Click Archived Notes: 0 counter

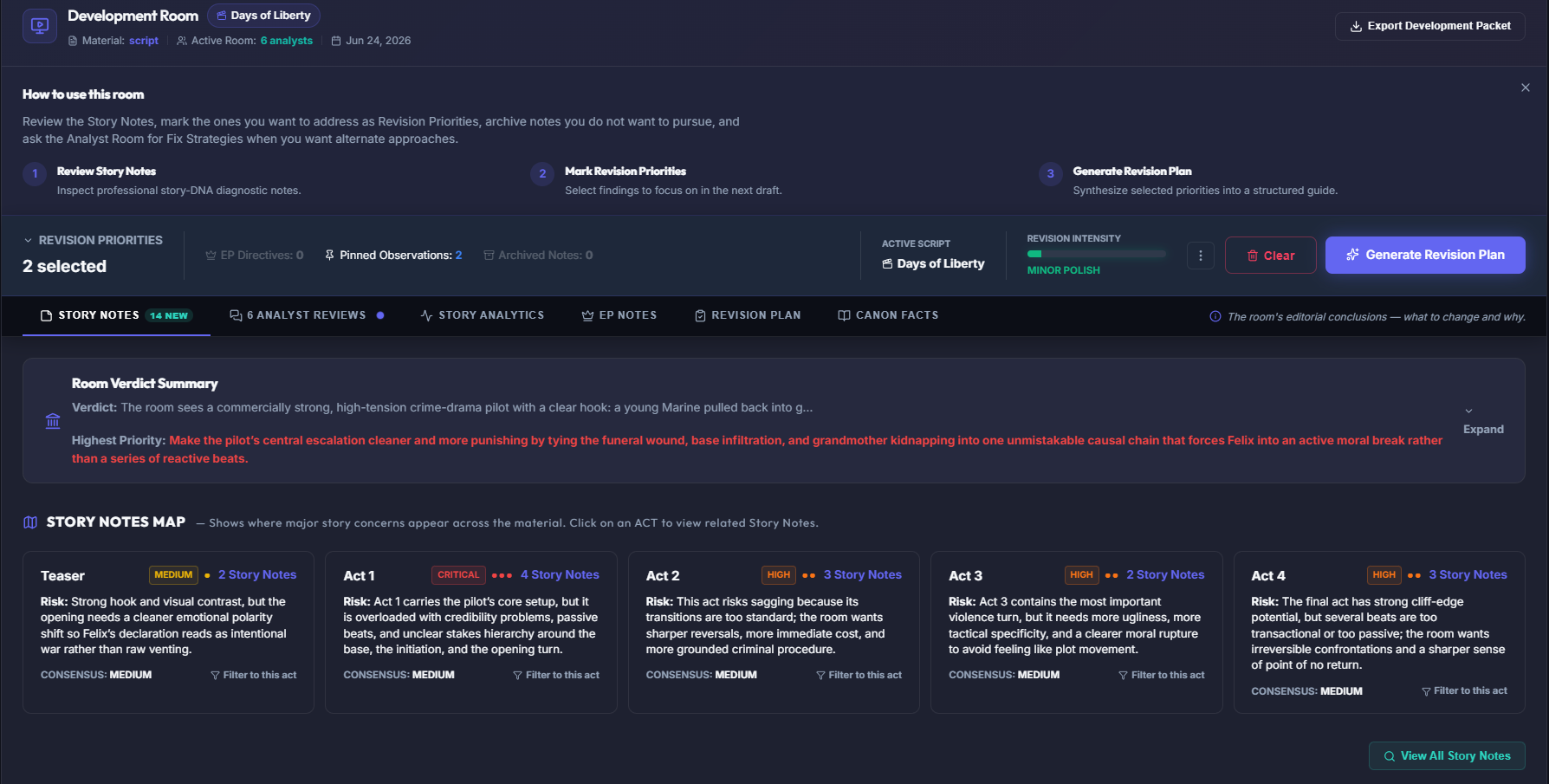click(538, 256)
